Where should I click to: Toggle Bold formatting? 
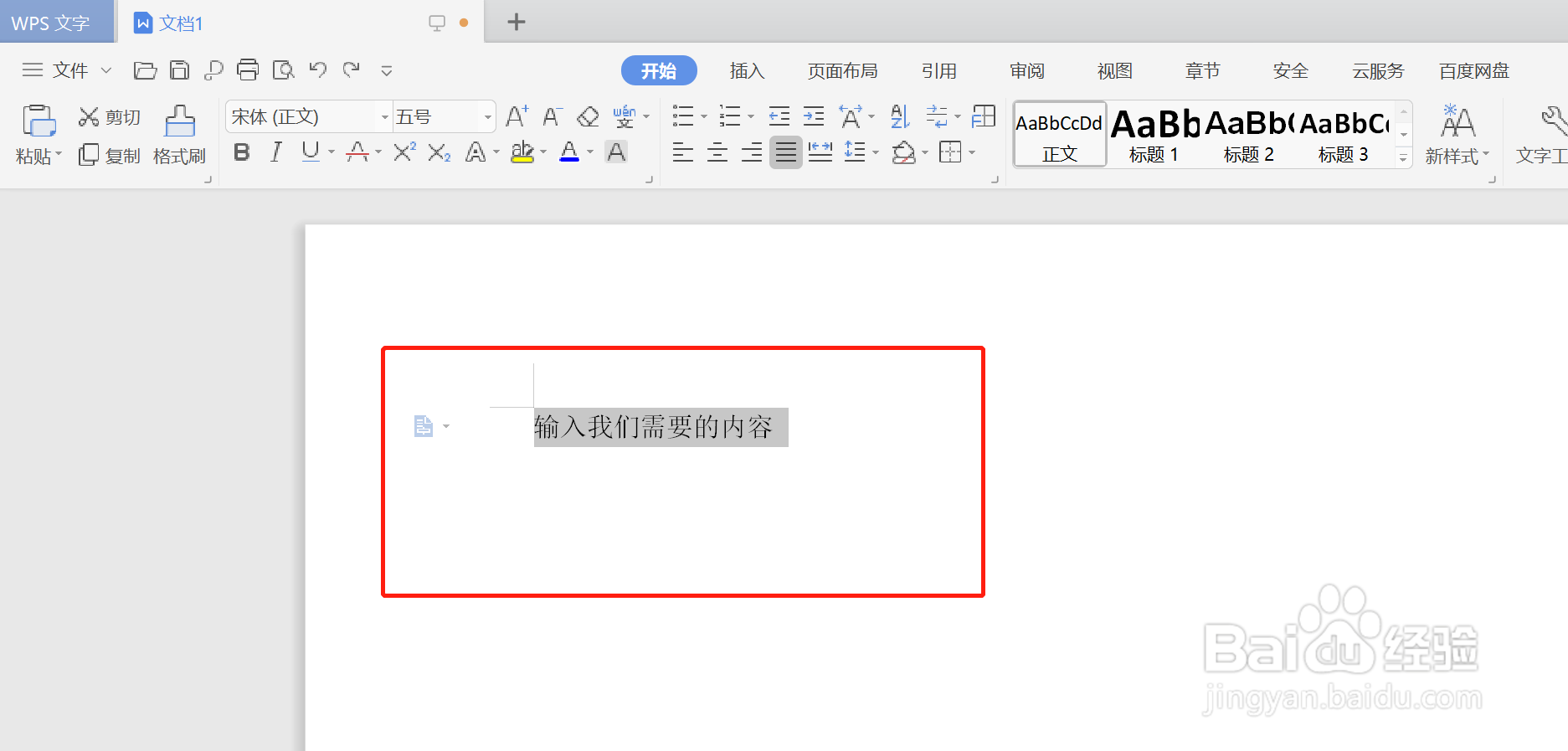click(x=242, y=152)
